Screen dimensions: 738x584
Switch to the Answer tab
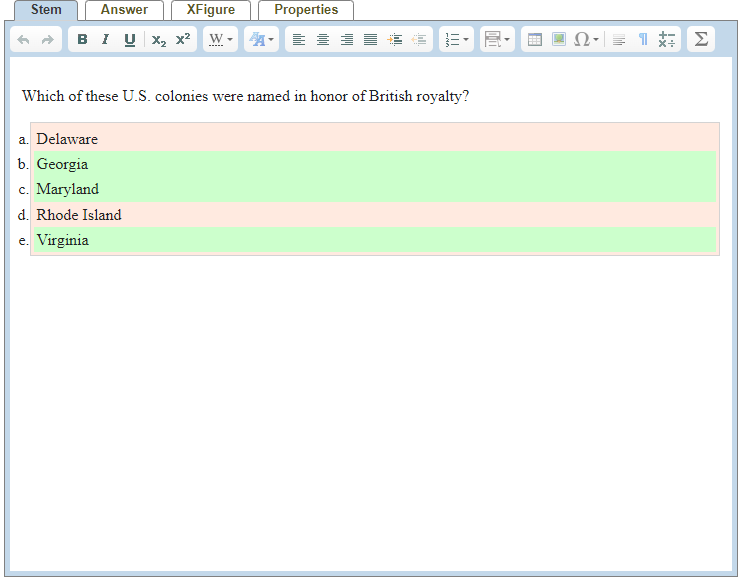124,10
